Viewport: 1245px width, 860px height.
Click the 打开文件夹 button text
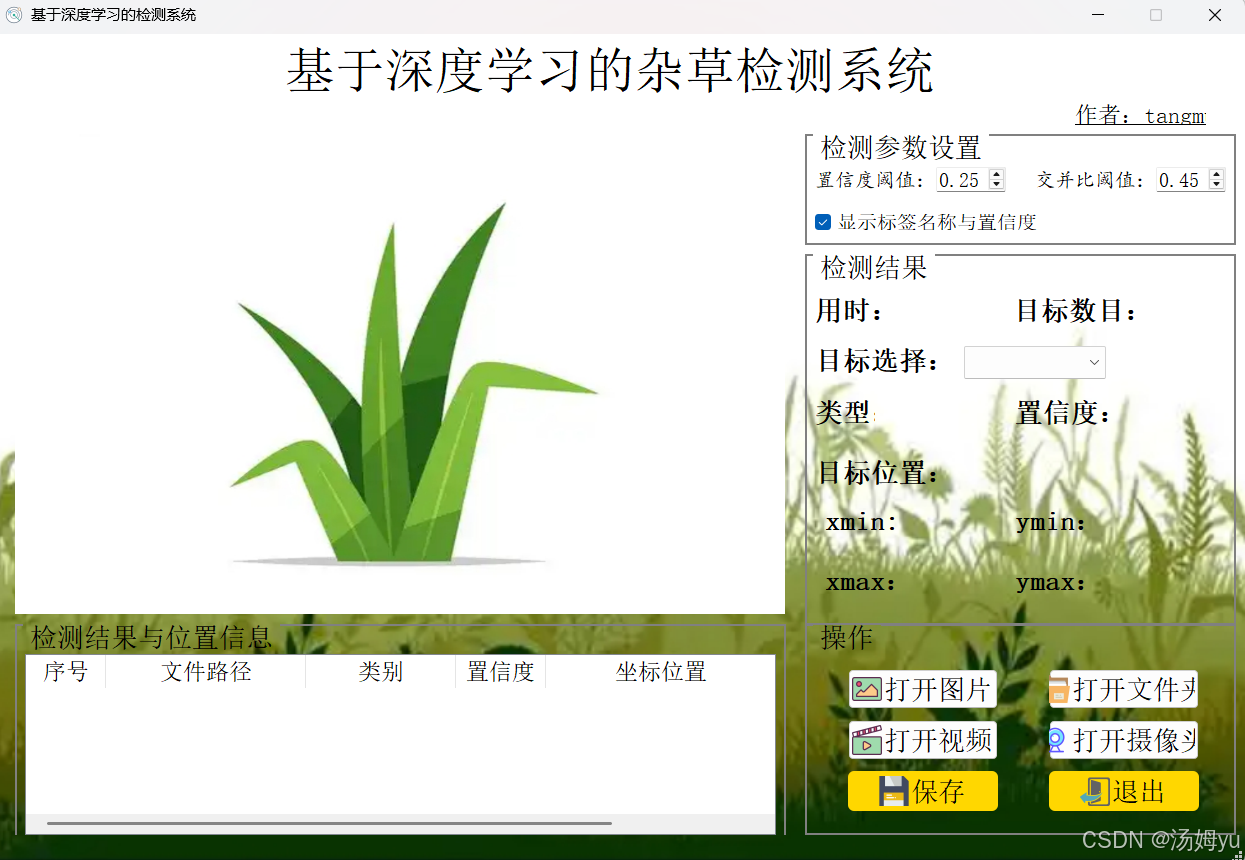[1135, 689]
